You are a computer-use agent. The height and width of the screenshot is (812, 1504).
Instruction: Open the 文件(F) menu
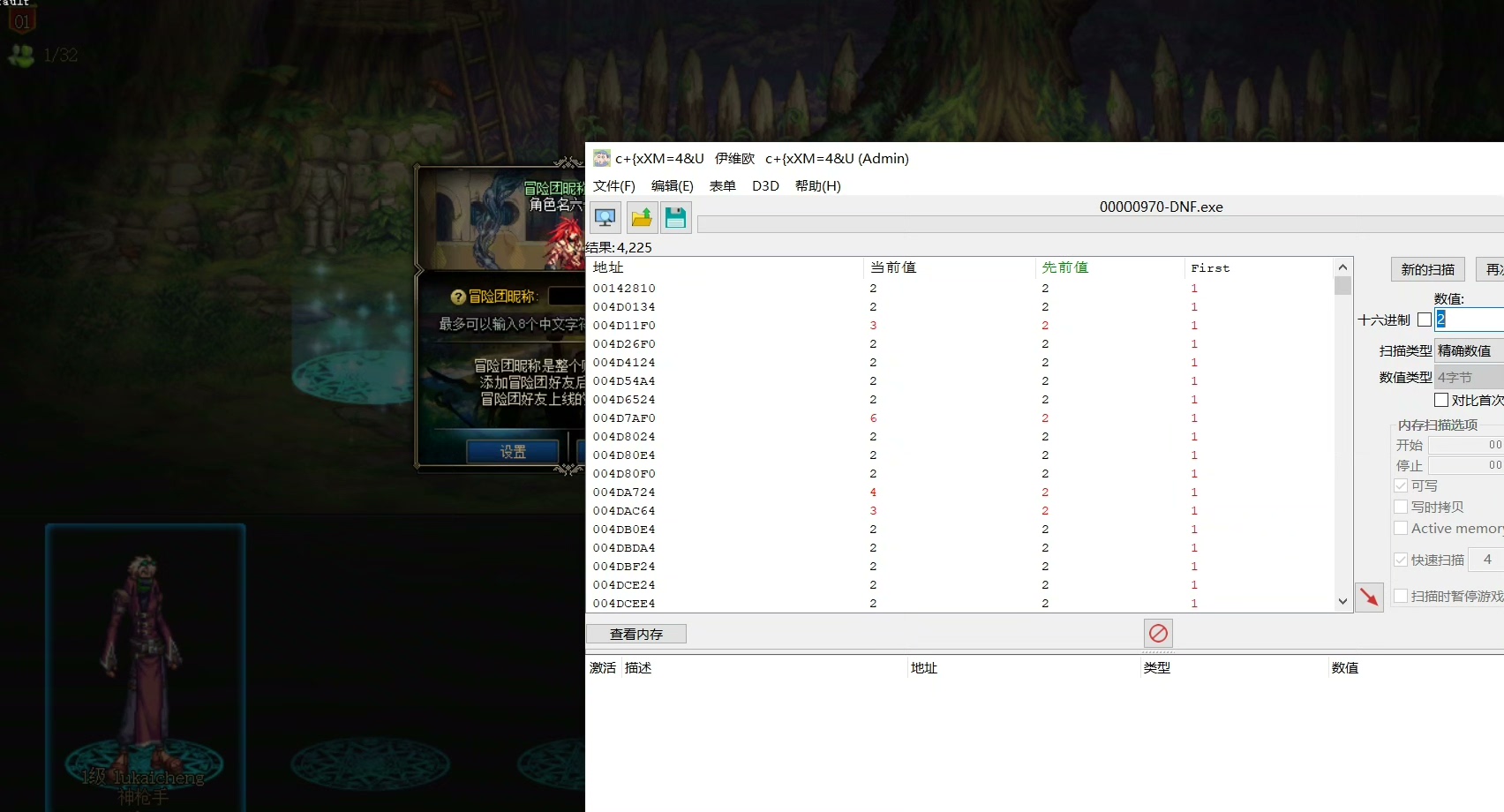[614, 185]
